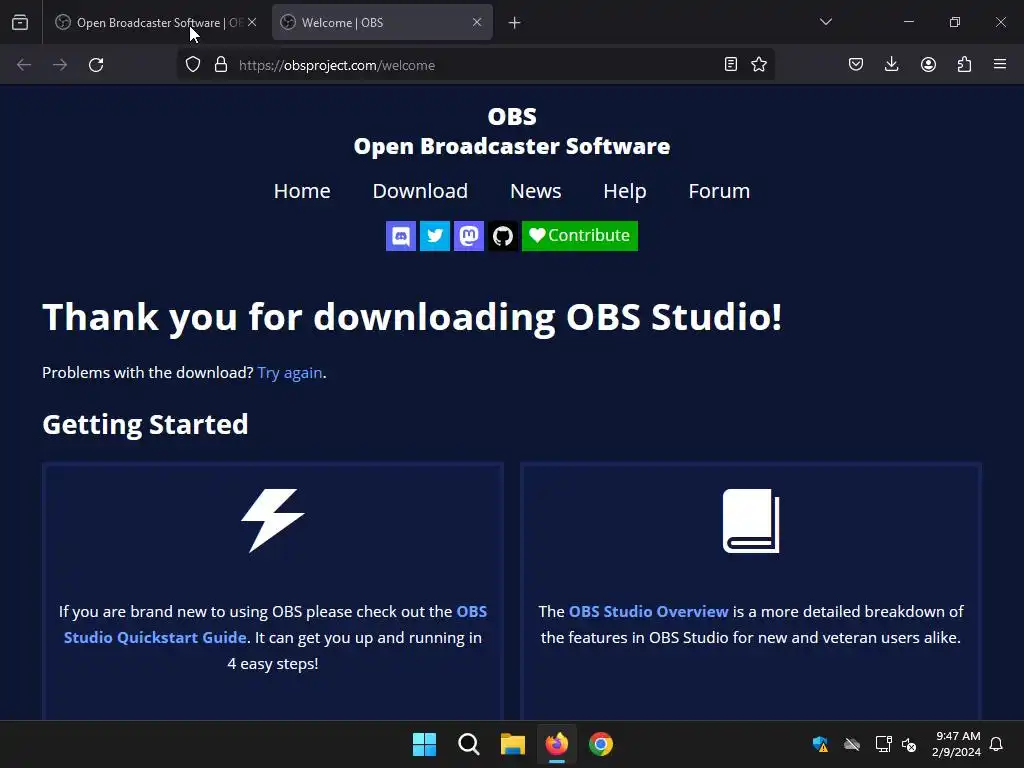The width and height of the screenshot is (1024, 768).
Task: Open the Extensions puzzle icon
Action: [x=964, y=64]
